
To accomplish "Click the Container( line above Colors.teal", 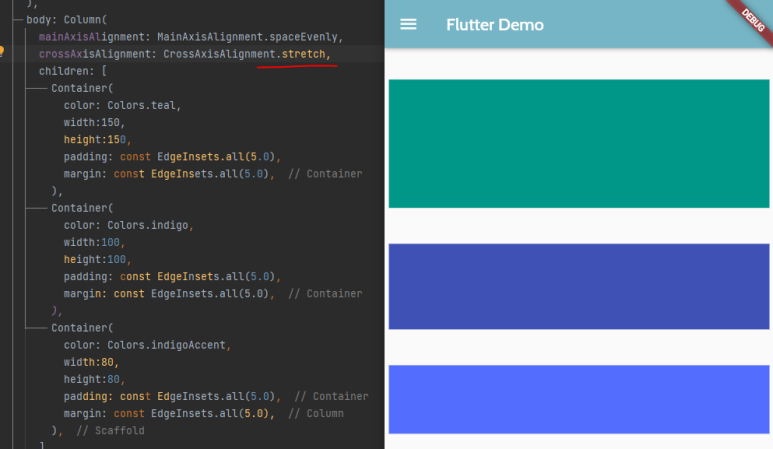I will (82, 88).
